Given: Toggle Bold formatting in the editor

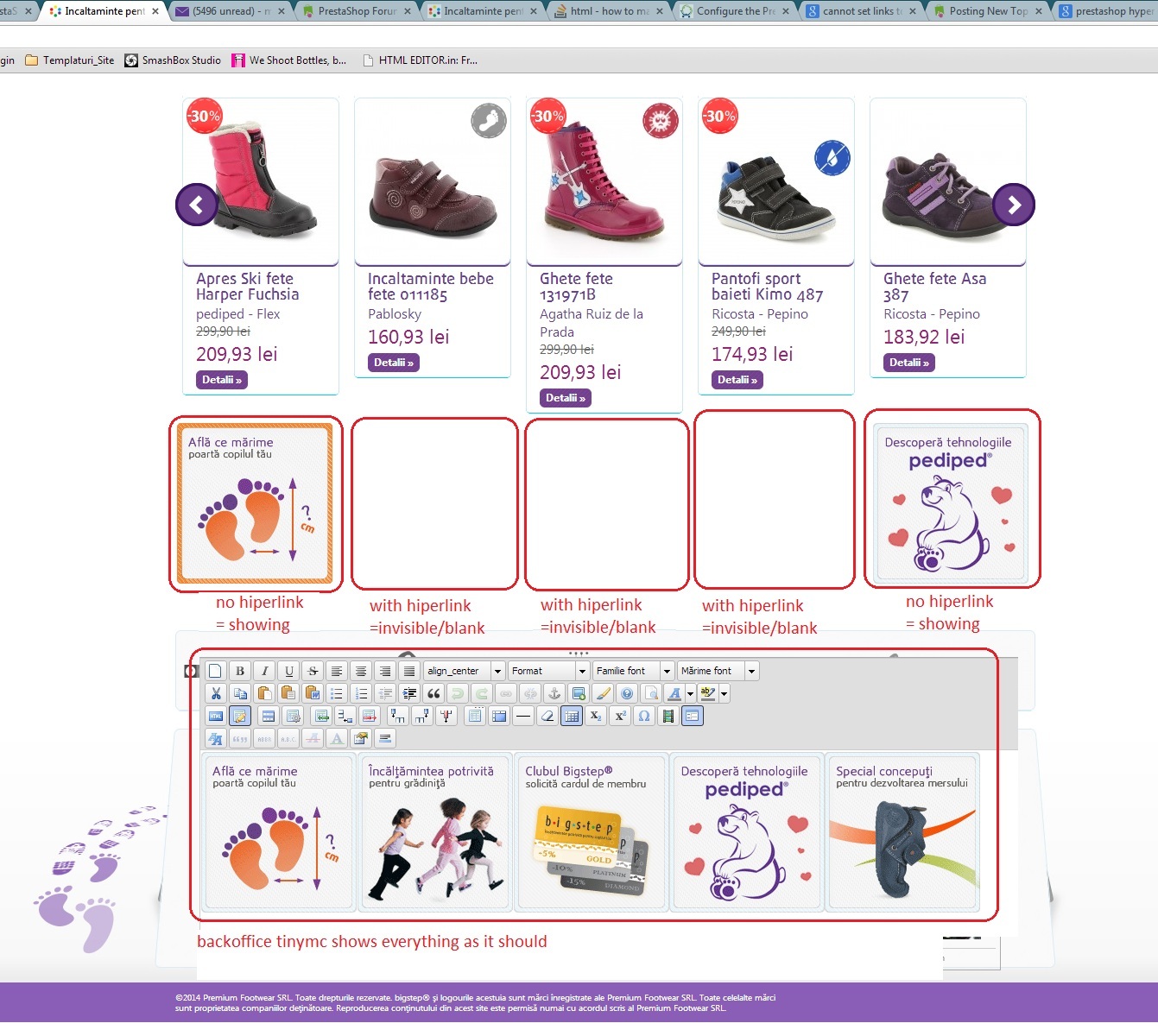Looking at the screenshot, I should click(x=240, y=671).
